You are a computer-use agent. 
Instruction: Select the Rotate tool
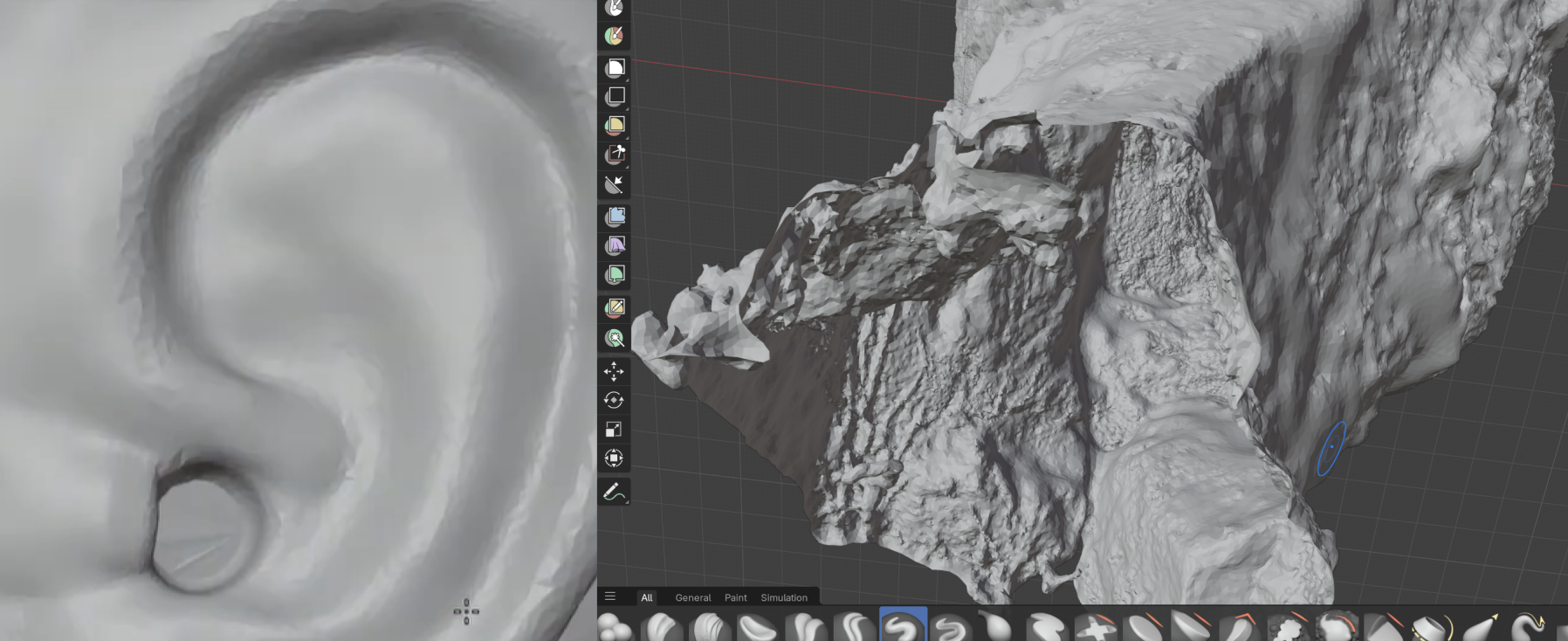pos(615,400)
